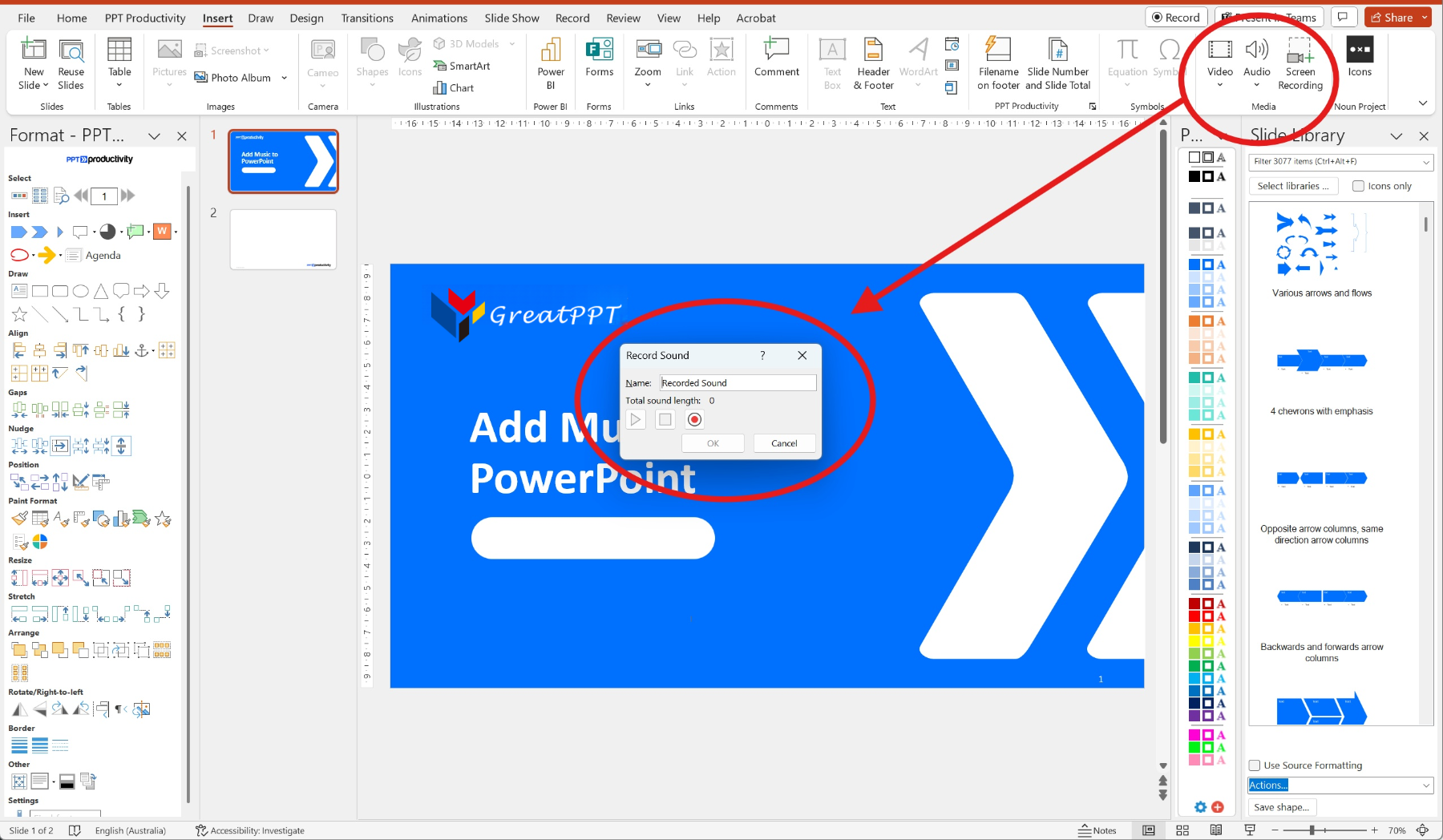This screenshot has width=1443, height=840.
Task: Insert Slide Number and Slide Total
Action: (1057, 64)
